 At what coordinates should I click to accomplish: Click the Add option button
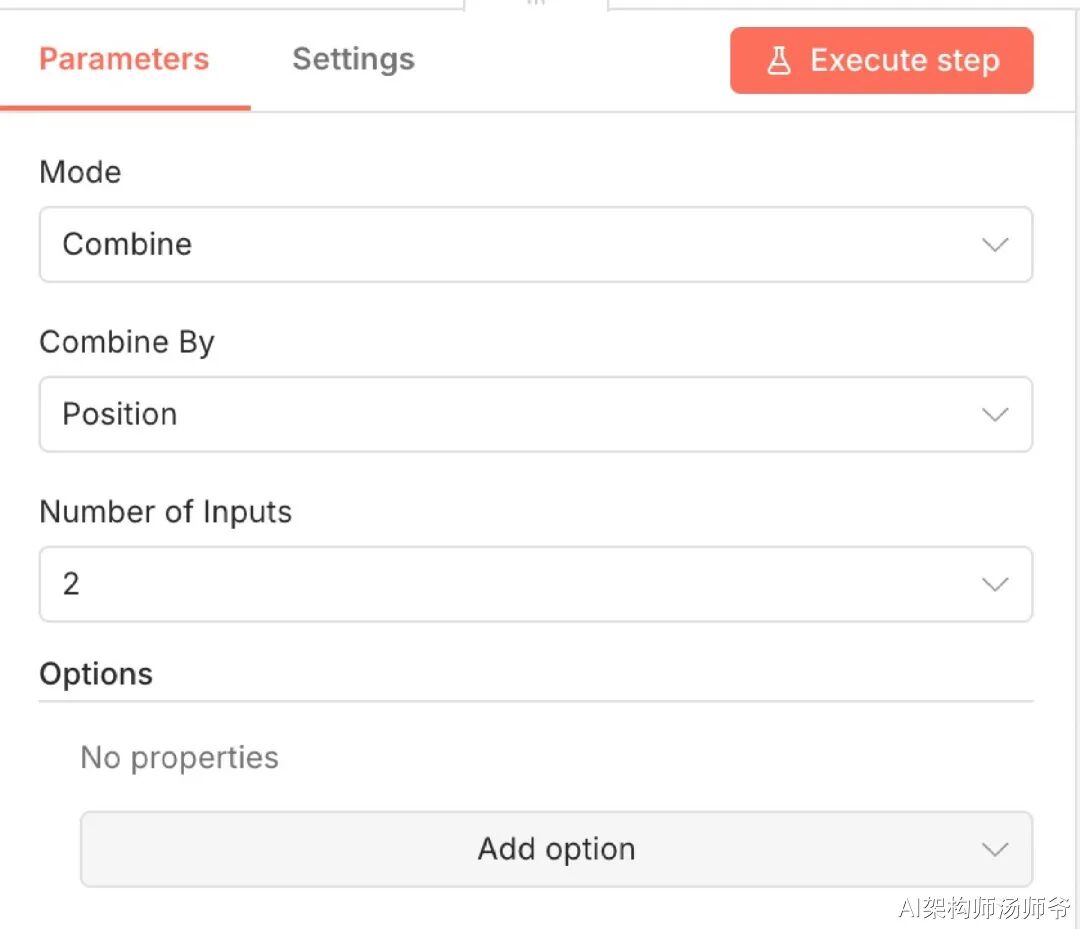[556, 849]
